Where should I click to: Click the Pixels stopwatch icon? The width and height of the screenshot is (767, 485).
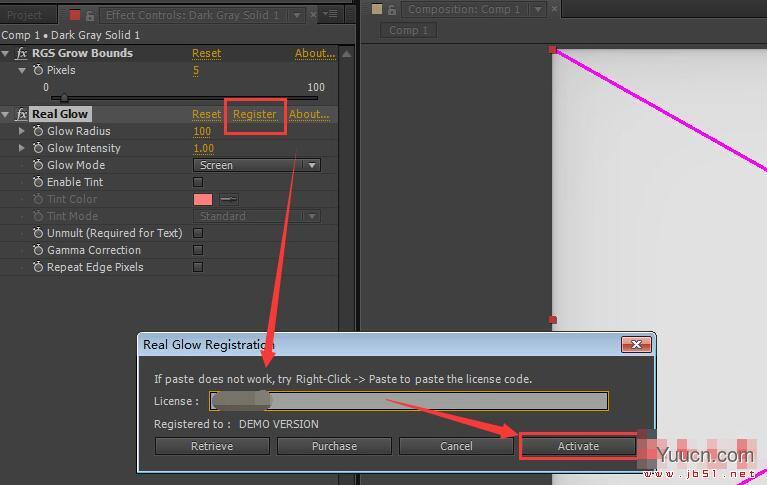coord(38,70)
